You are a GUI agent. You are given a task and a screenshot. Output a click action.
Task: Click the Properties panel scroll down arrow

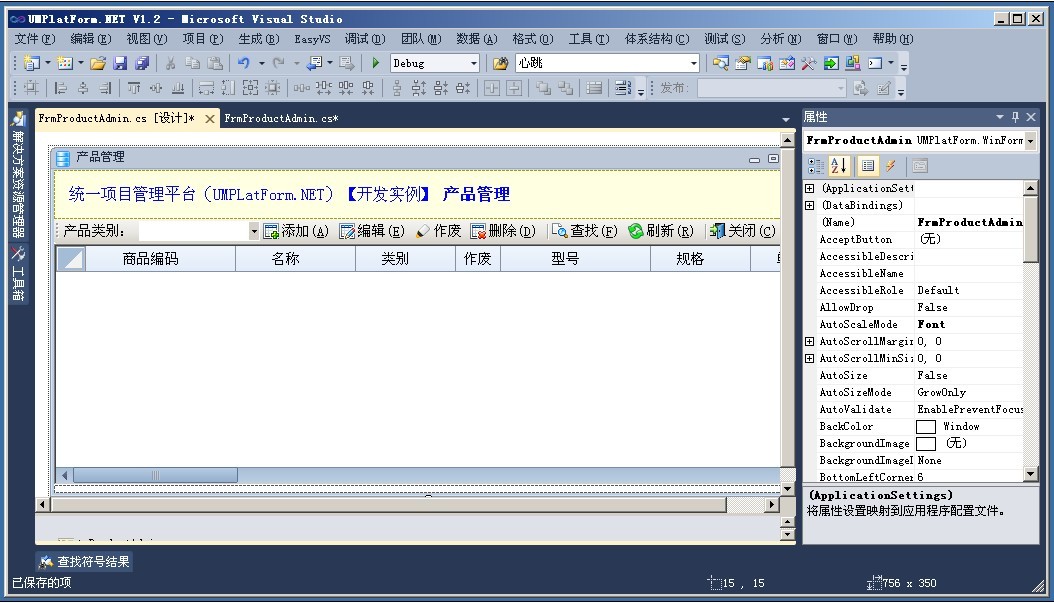pyautogui.click(x=1030, y=474)
